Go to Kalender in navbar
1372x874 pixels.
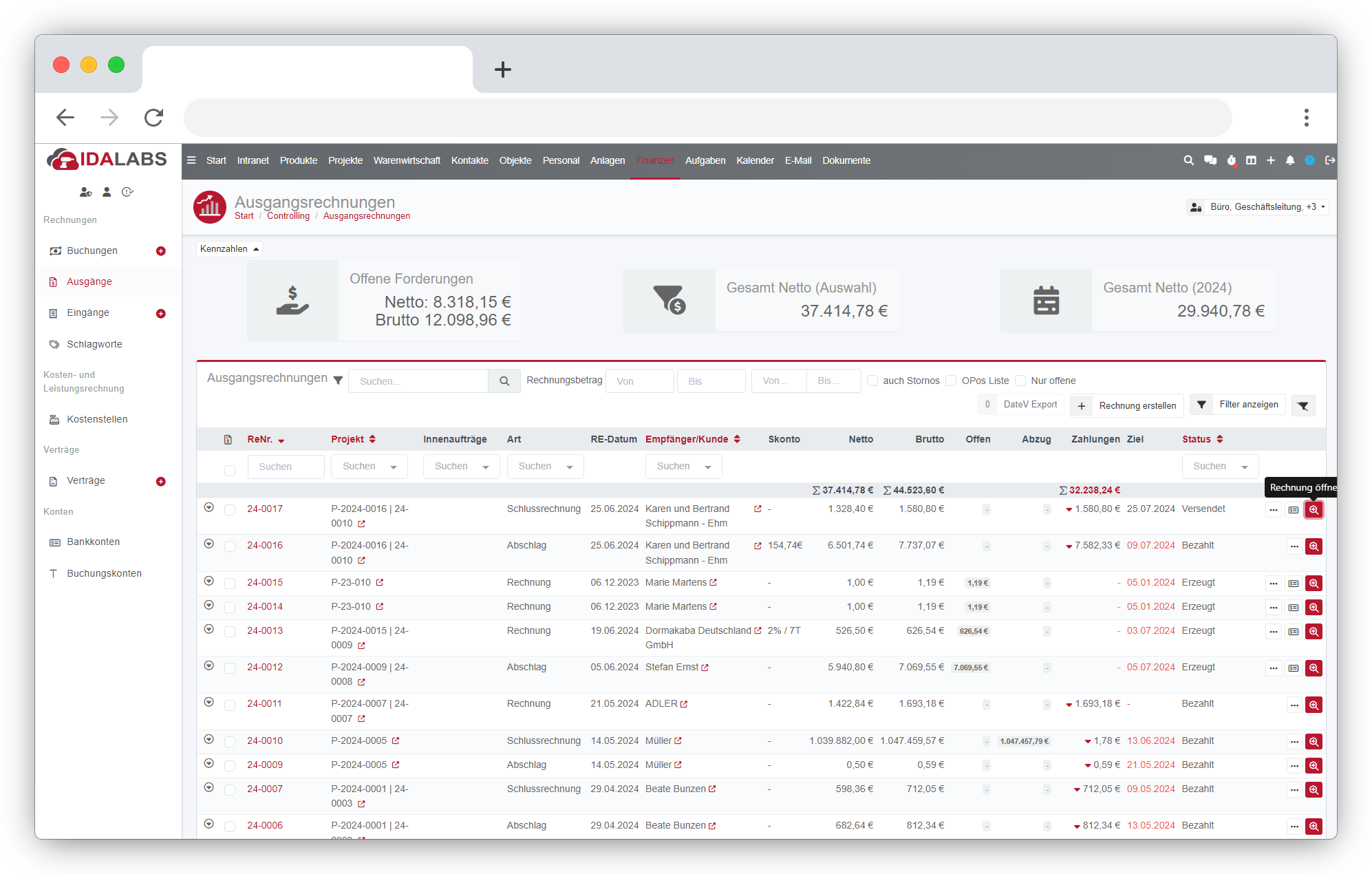click(x=755, y=160)
